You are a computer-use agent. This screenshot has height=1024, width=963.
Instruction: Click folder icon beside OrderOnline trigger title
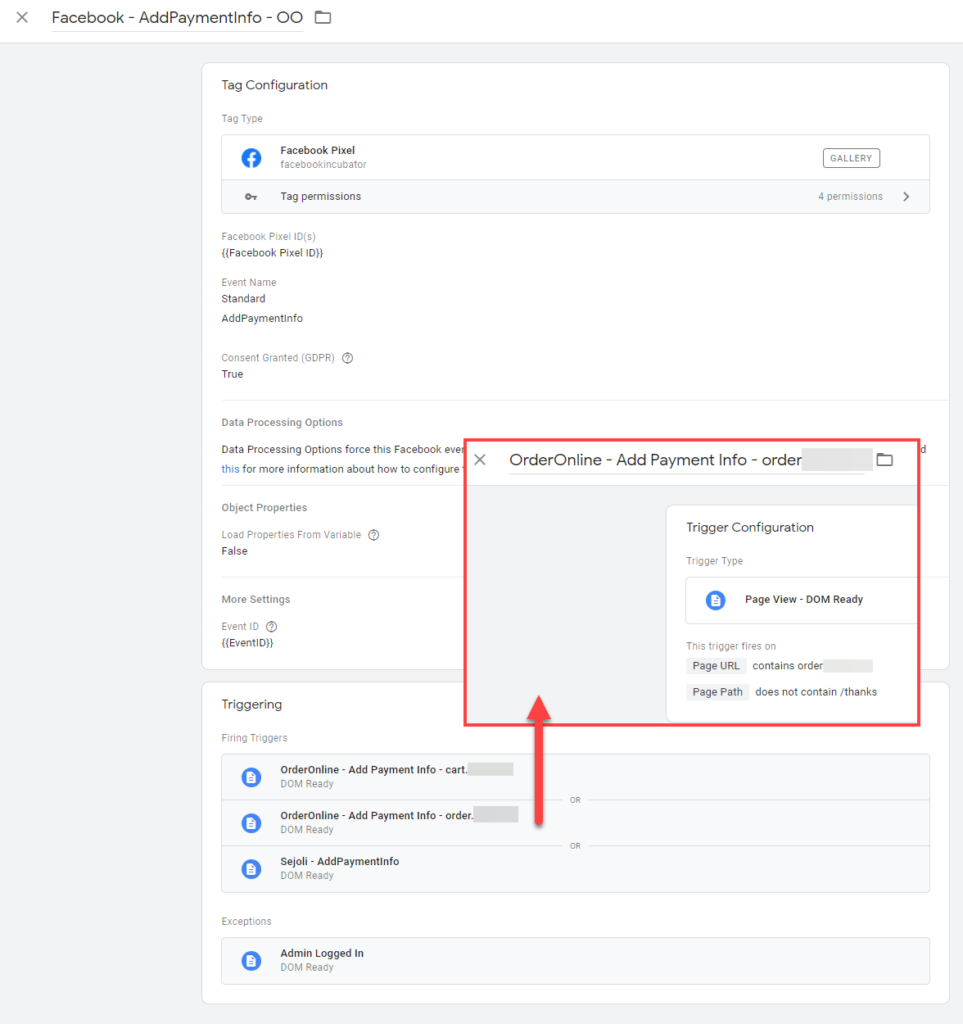coord(884,460)
